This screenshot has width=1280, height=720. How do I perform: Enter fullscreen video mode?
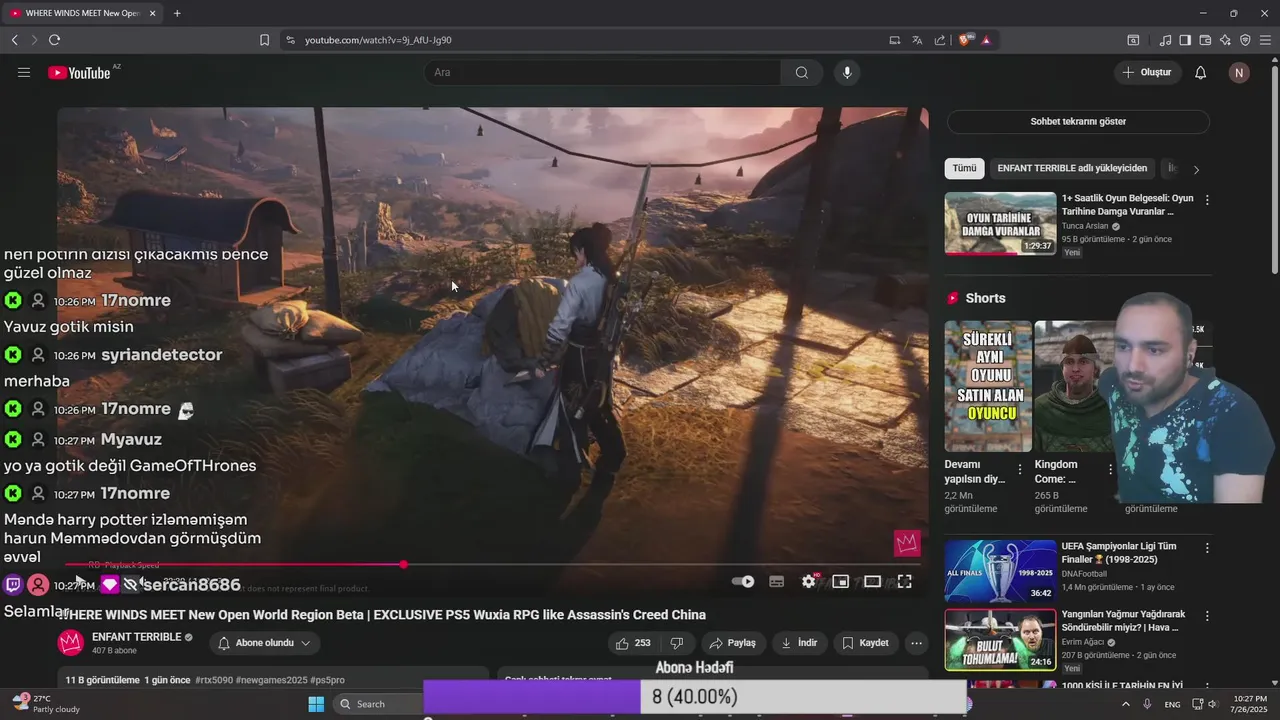tap(905, 582)
